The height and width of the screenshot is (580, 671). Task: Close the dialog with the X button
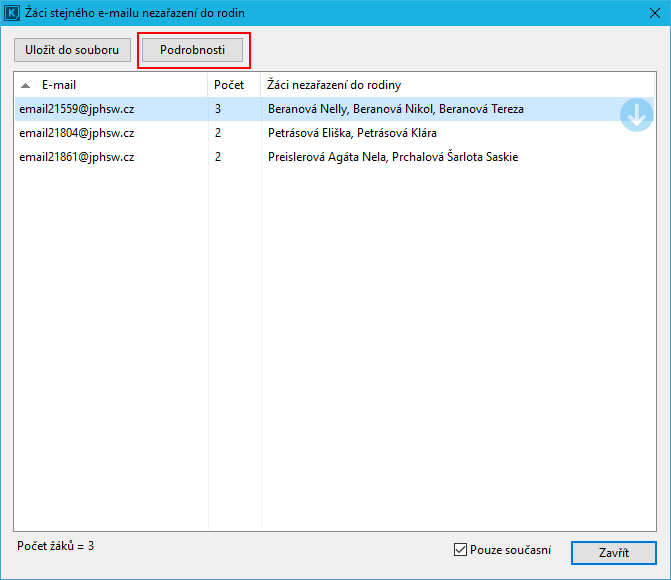[652, 13]
